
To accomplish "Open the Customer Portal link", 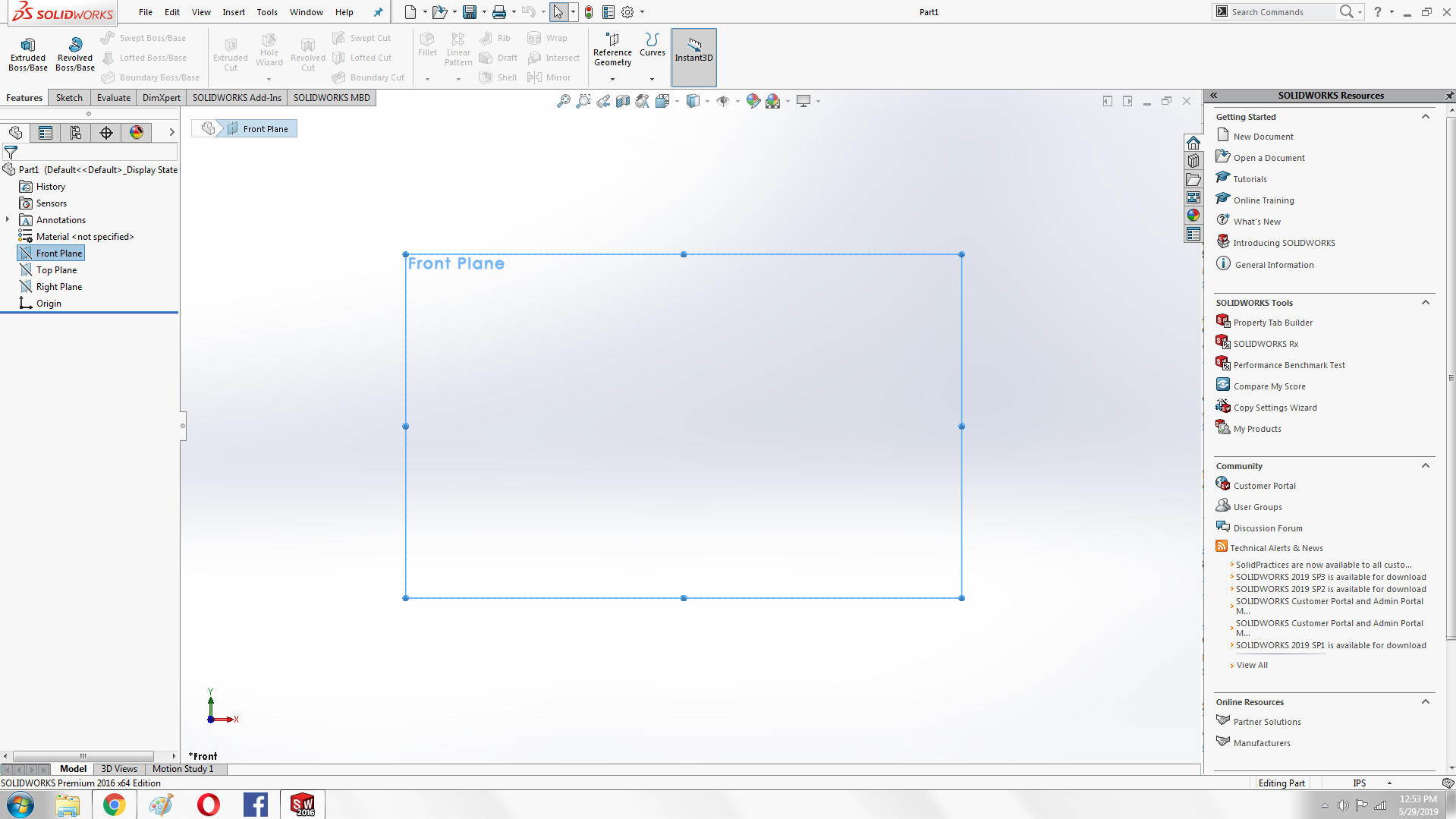I will click(1265, 486).
